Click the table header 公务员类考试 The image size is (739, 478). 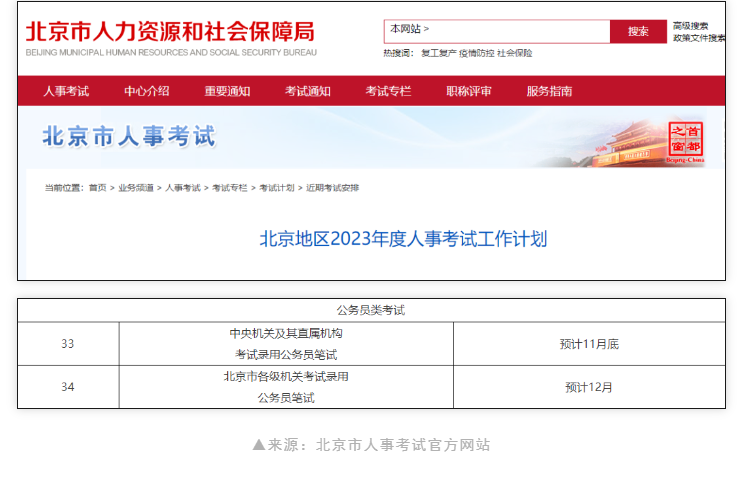pos(371,310)
